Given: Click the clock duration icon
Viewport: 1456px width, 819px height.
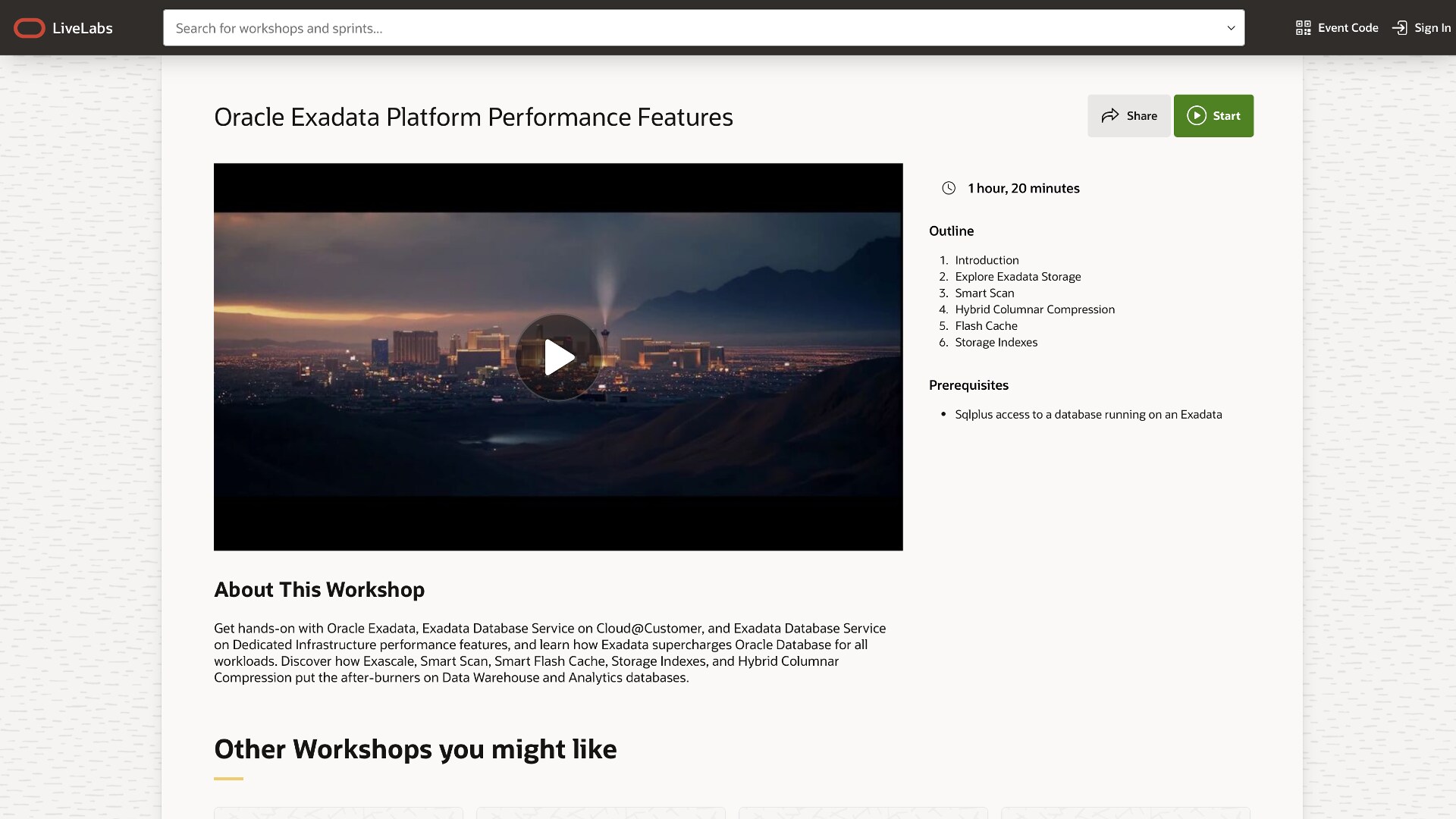Looking at the screenshot, I should point(949,187).
